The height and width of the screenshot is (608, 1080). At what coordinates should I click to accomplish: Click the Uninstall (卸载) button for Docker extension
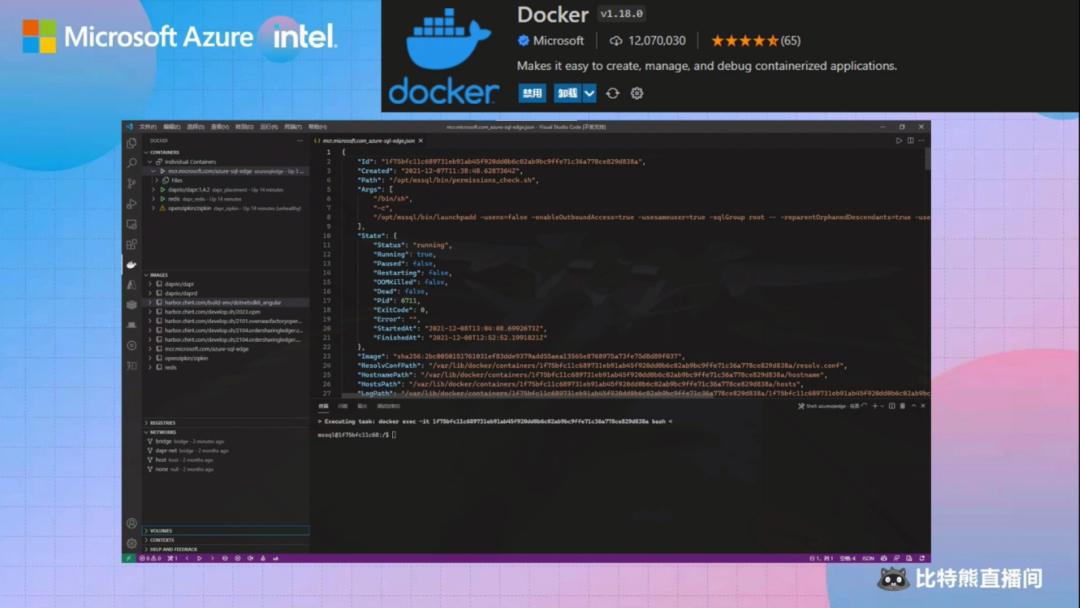pos(568,93)
